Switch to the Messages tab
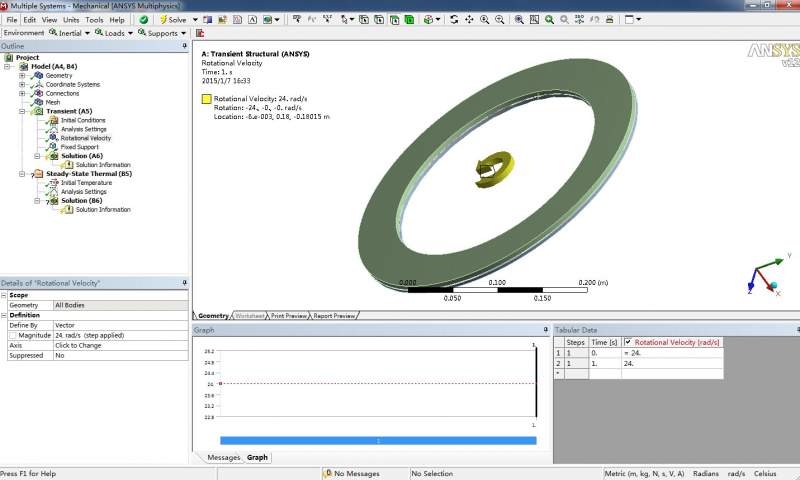 (223, 457)
